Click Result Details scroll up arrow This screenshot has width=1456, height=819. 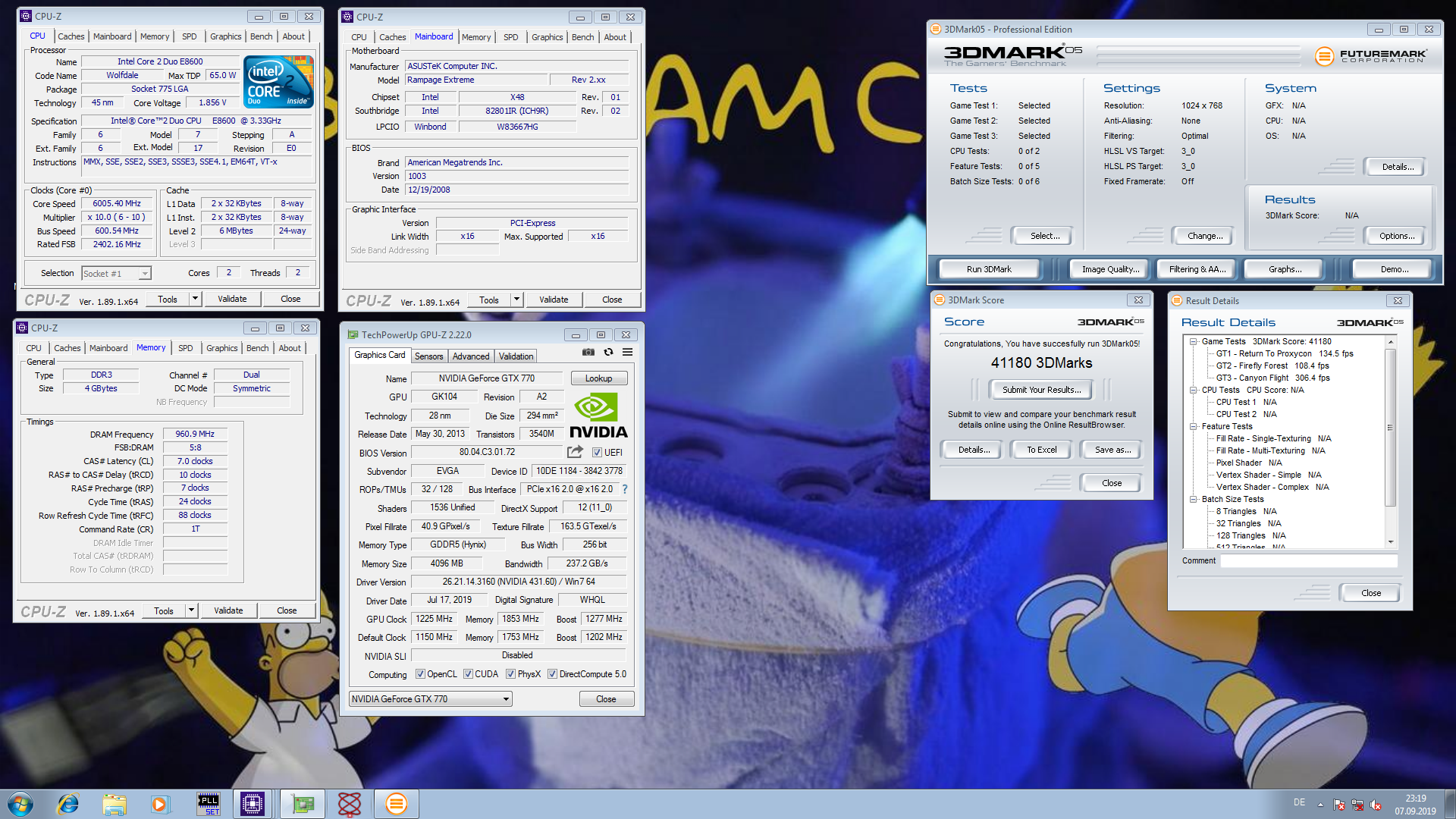[x=1390, y=343]
